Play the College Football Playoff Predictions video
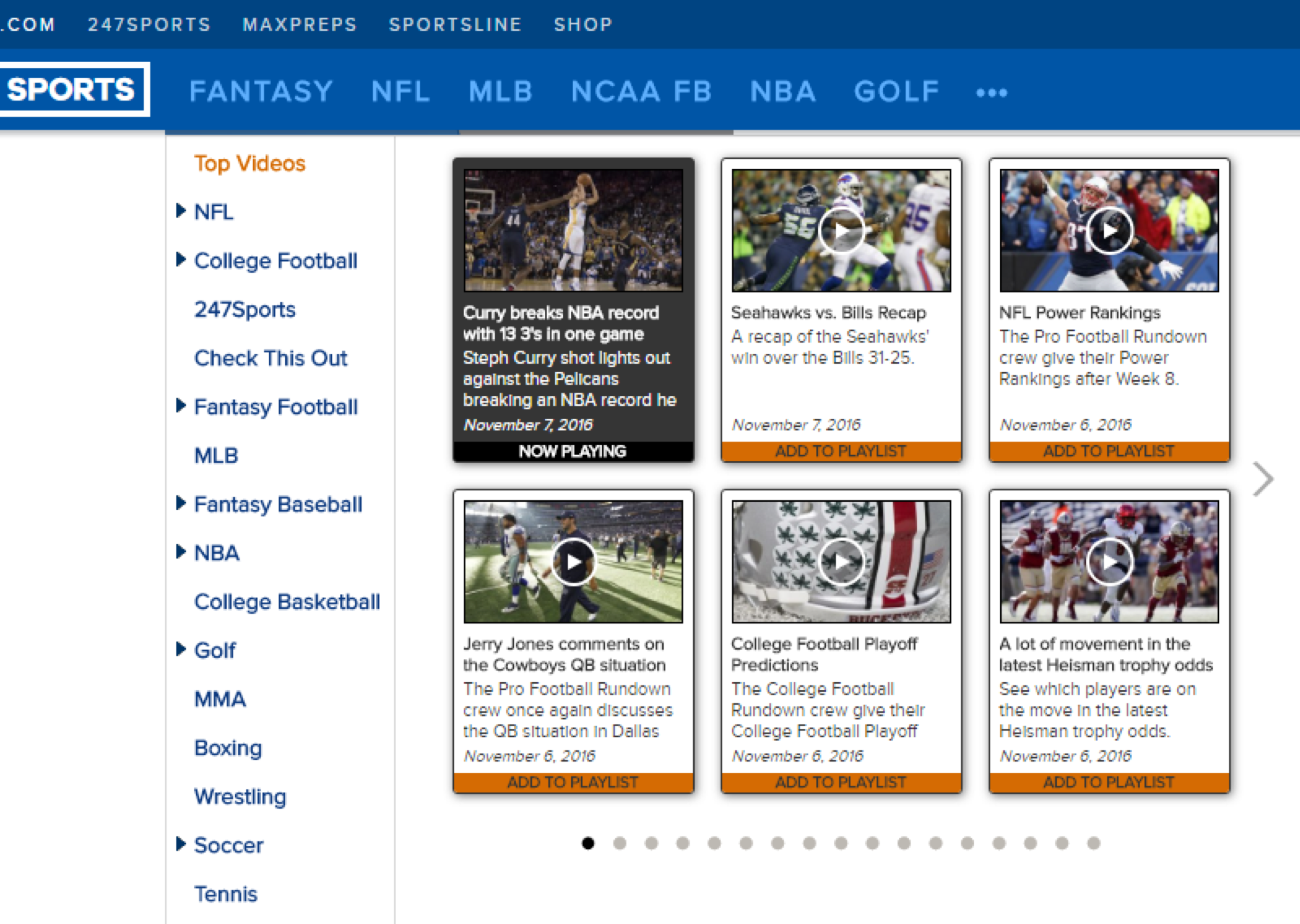 841,562
